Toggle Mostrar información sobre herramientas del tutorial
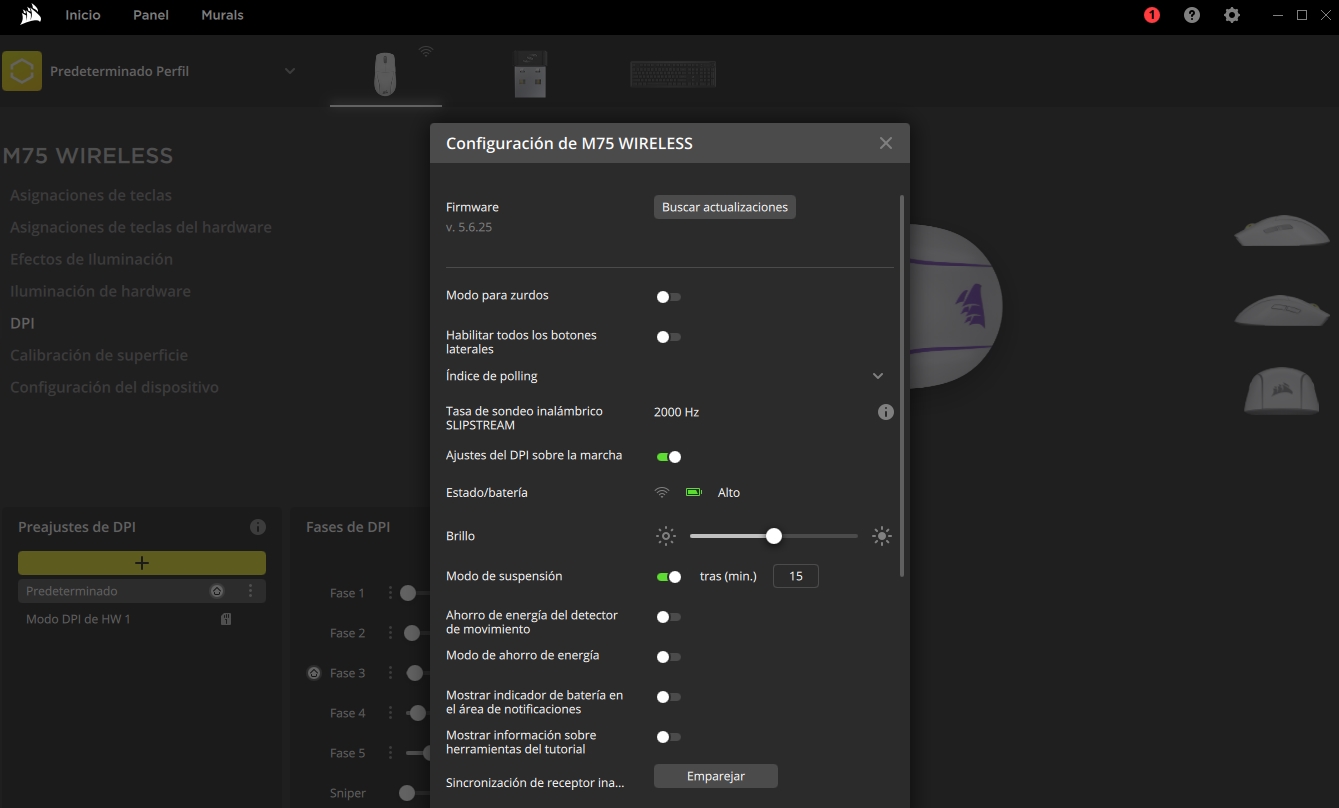 668,737
